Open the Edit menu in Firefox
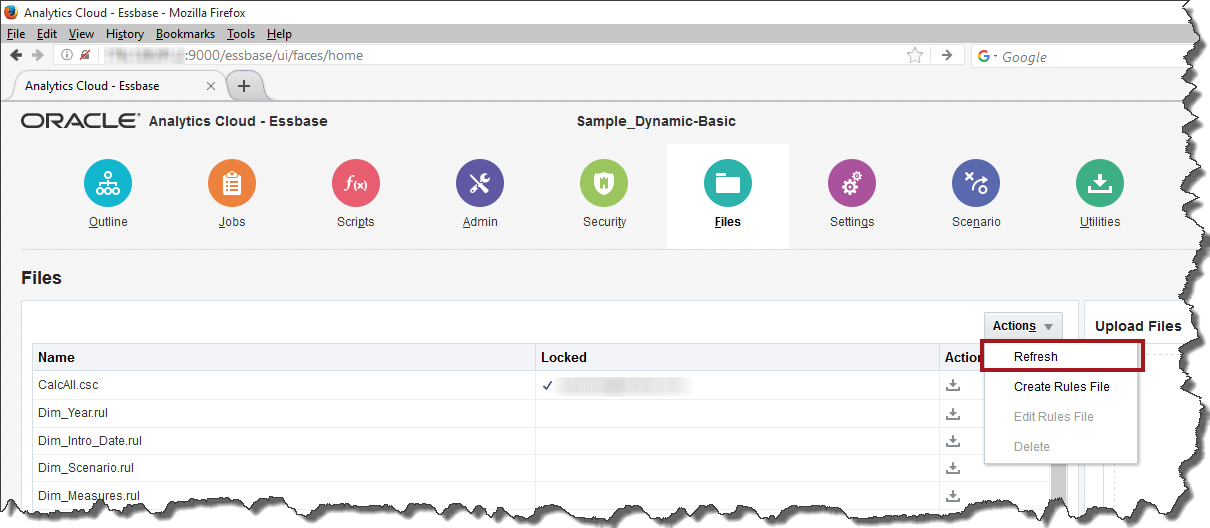1210x528 pixels. tap(47, 34)
